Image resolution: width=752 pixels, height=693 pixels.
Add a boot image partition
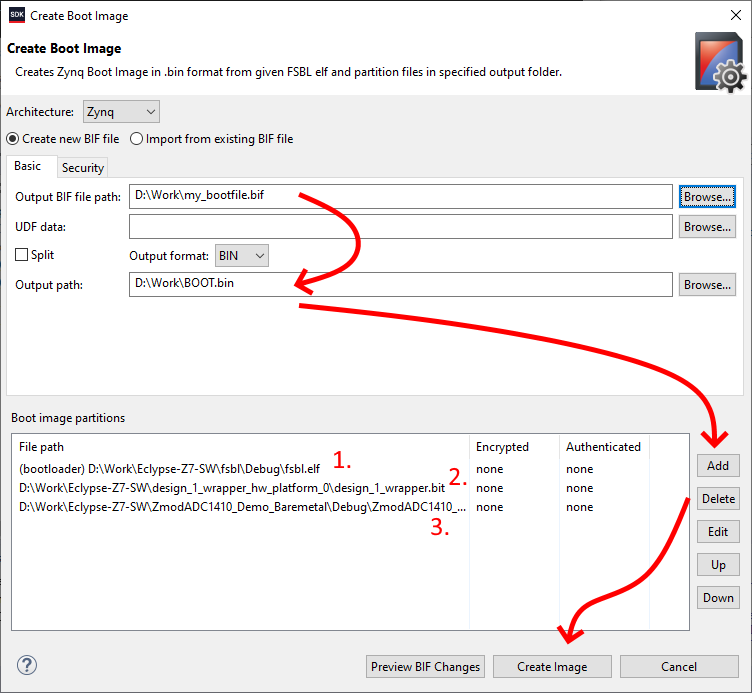tap(718, 466)
